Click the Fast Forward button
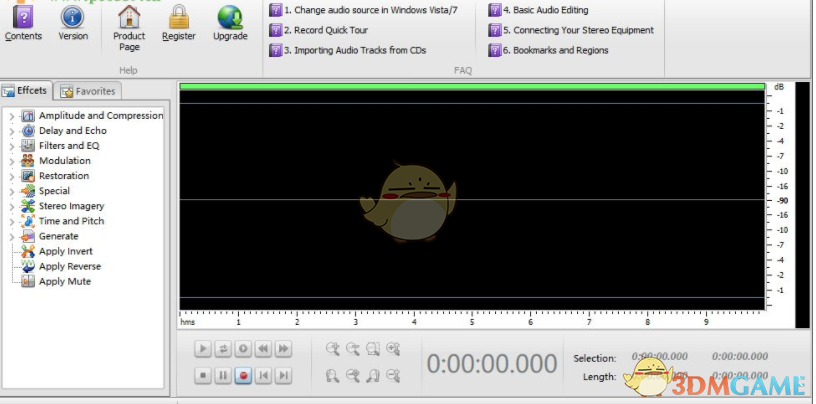The height and width of the screenshot is (404, 816). coord(283,348)
